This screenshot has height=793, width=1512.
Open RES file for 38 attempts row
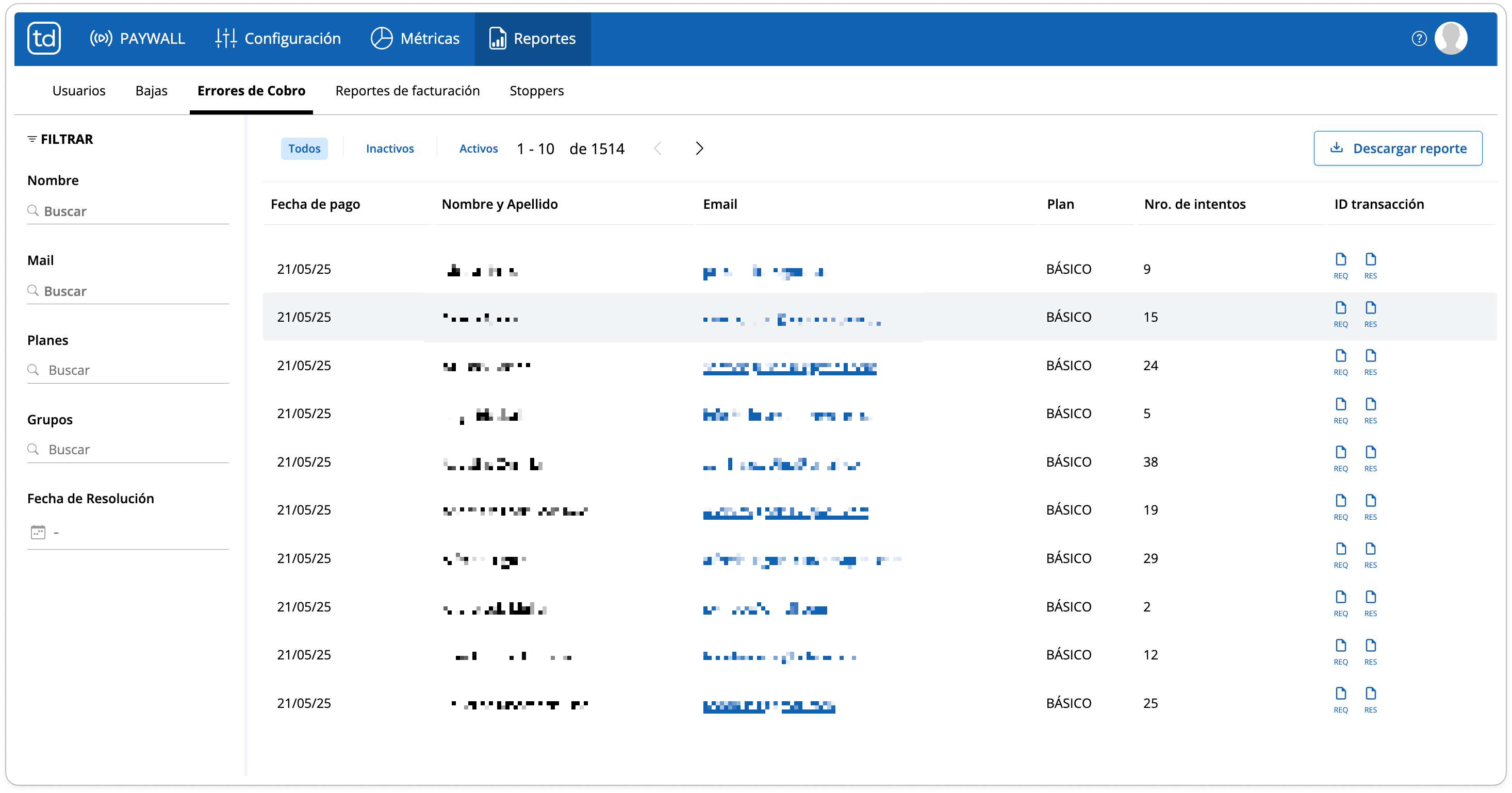[x=1371, y=458]
